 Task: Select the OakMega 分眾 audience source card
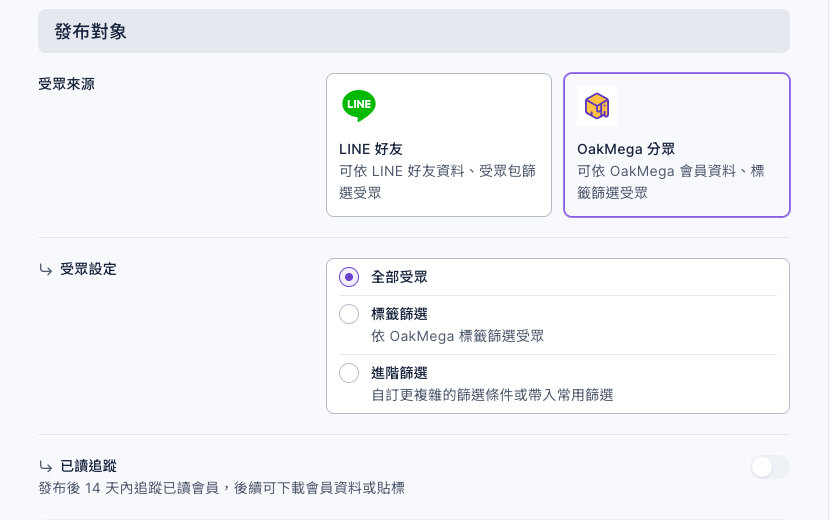point(676,145)
